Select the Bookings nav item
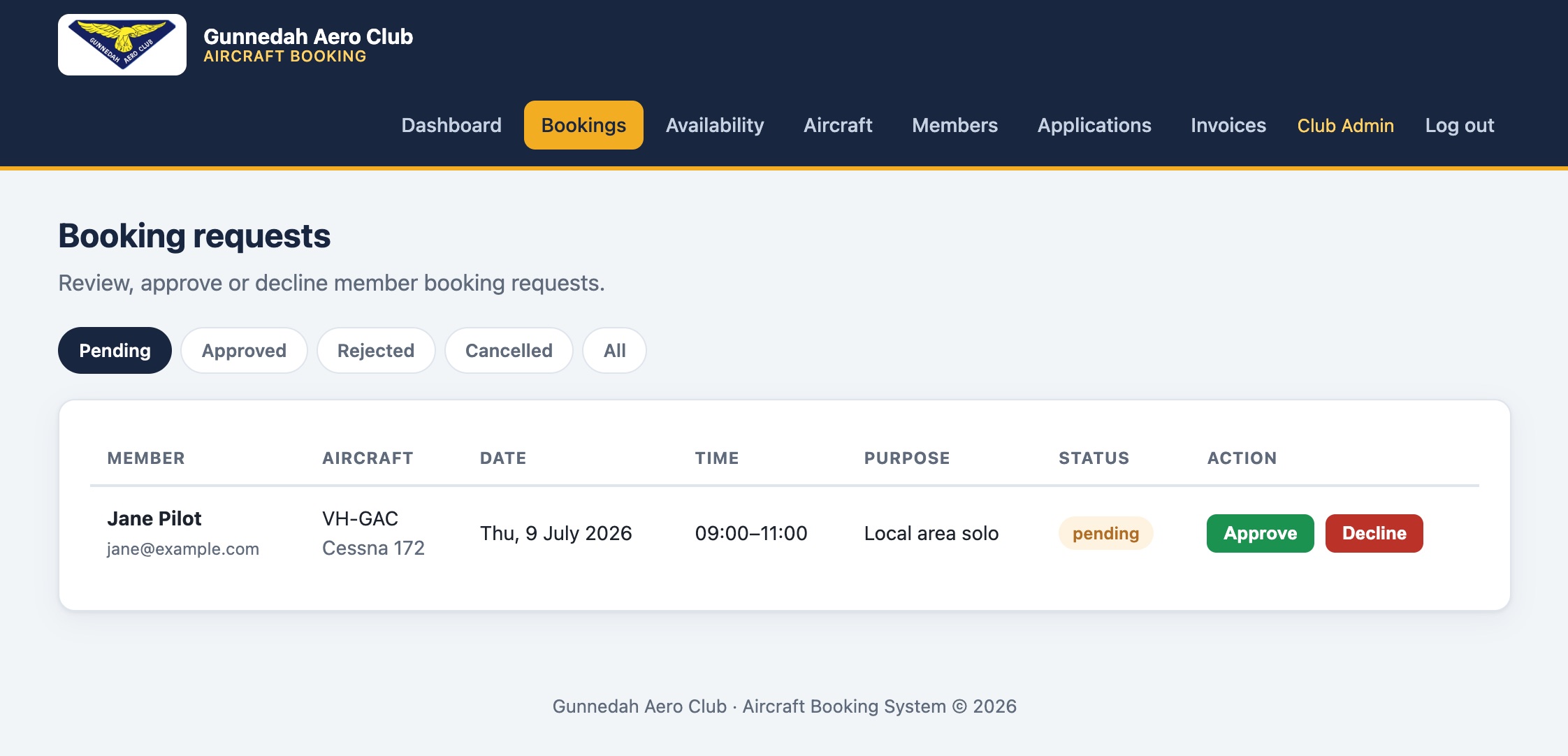This screenshot has height=756, width=1568. pos(583,125)
